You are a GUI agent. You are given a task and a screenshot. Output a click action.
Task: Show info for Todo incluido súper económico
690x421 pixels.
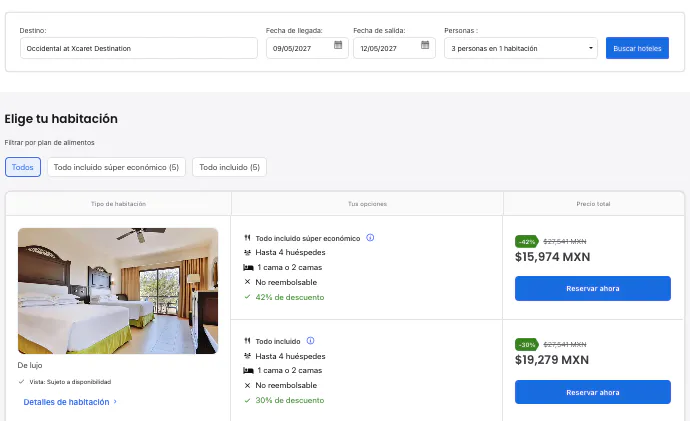[370, 238]
